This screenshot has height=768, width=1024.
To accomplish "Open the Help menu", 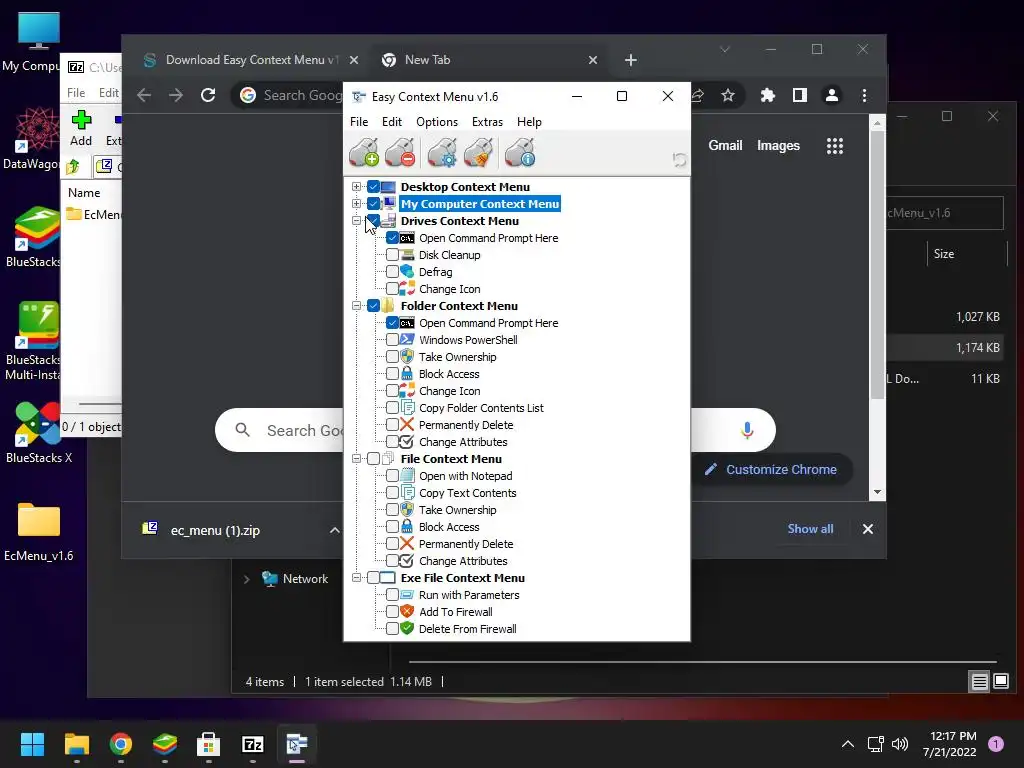I will [529, 122].
